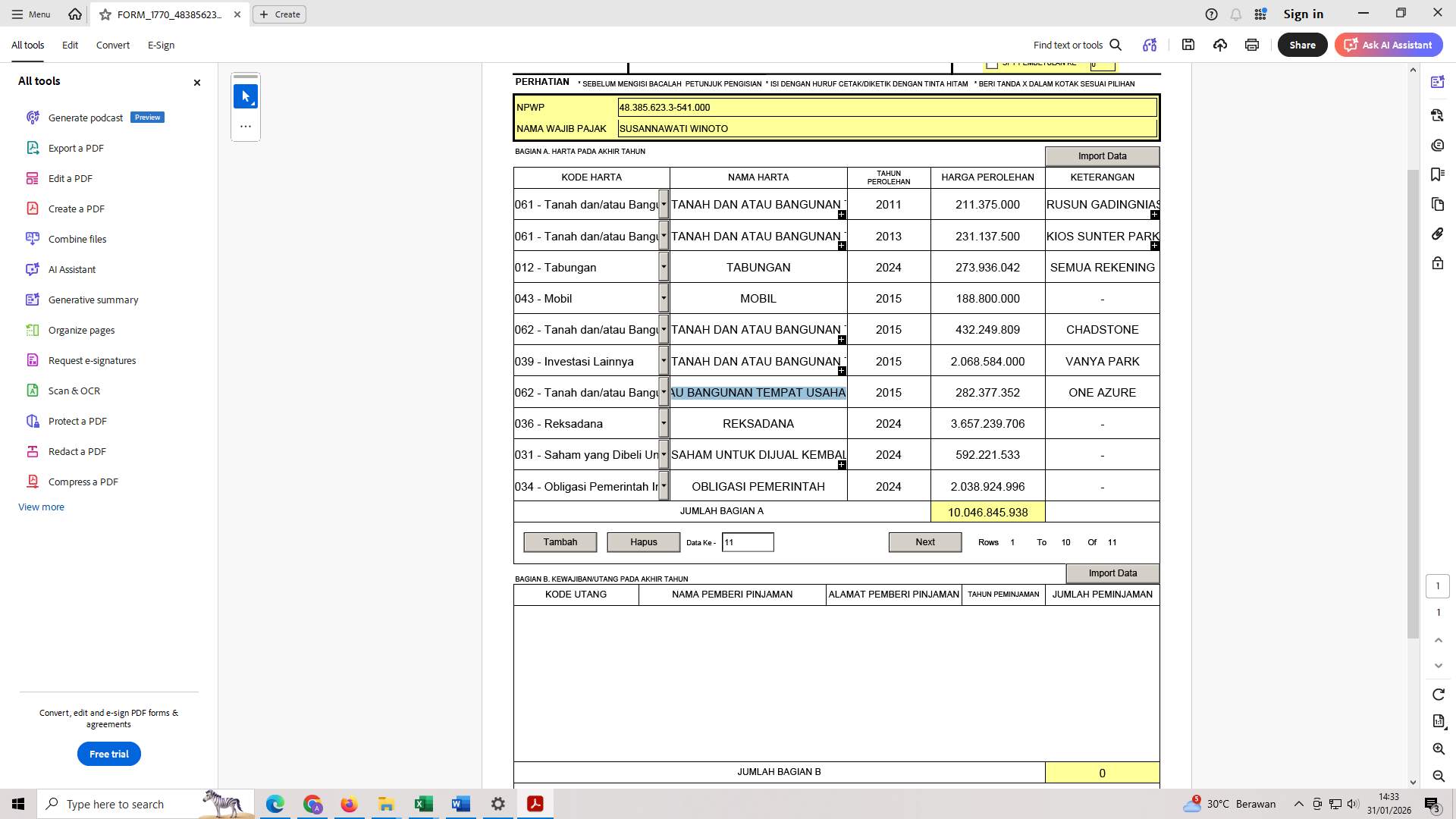The height and width of the screenshot is (819, 1456).
Task: Open the bookmarks panel
Action: point(1438,174)
